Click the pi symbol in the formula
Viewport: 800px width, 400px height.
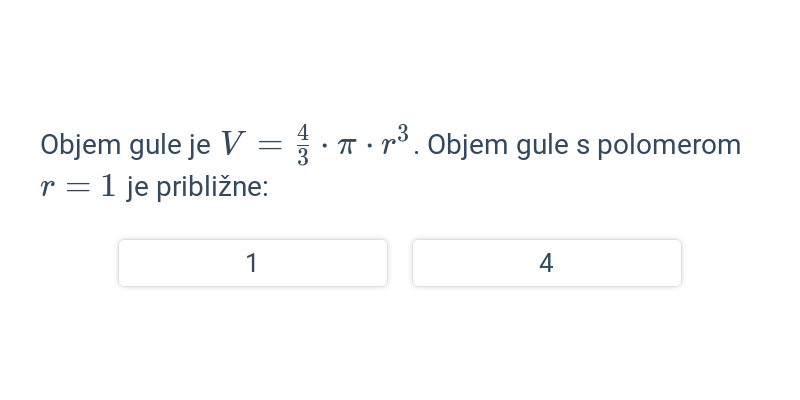coord(346,146)
